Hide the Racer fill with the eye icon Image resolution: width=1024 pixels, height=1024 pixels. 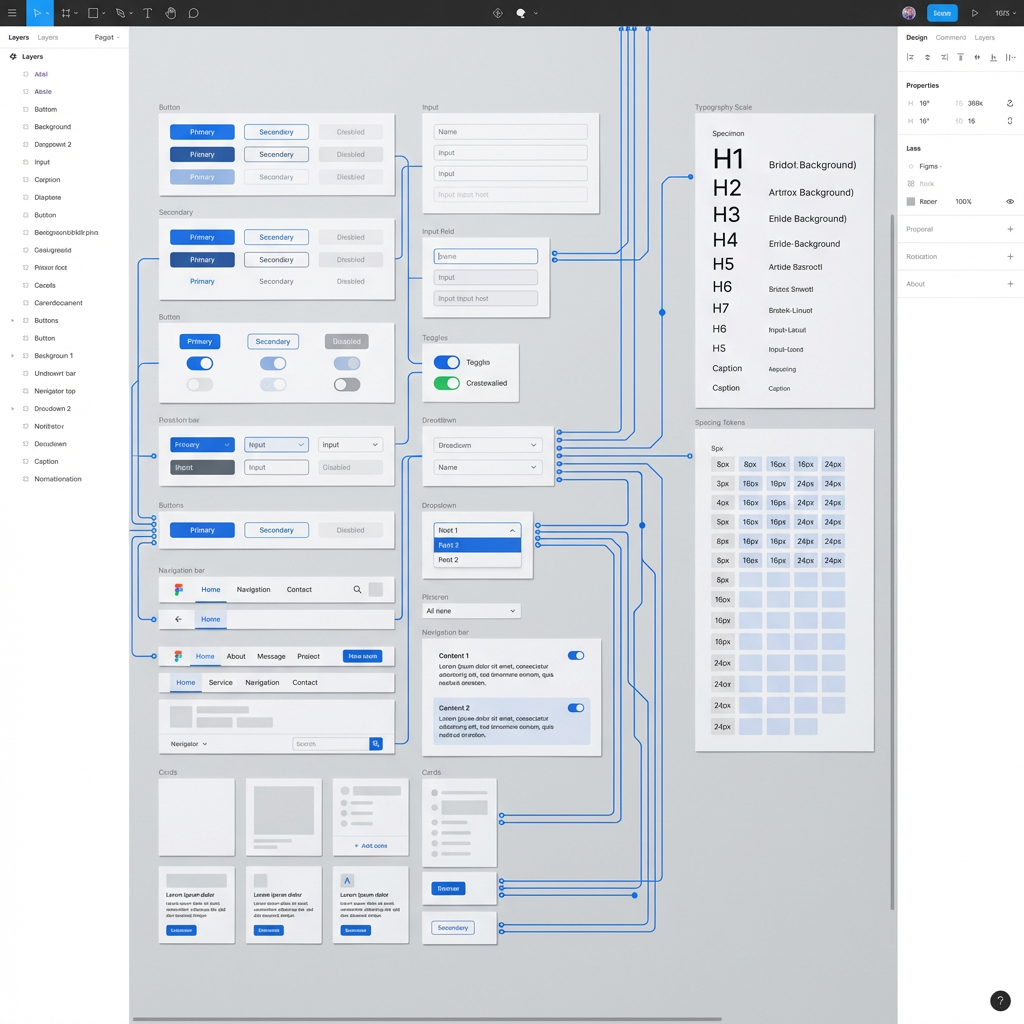tap(1010, 201)
